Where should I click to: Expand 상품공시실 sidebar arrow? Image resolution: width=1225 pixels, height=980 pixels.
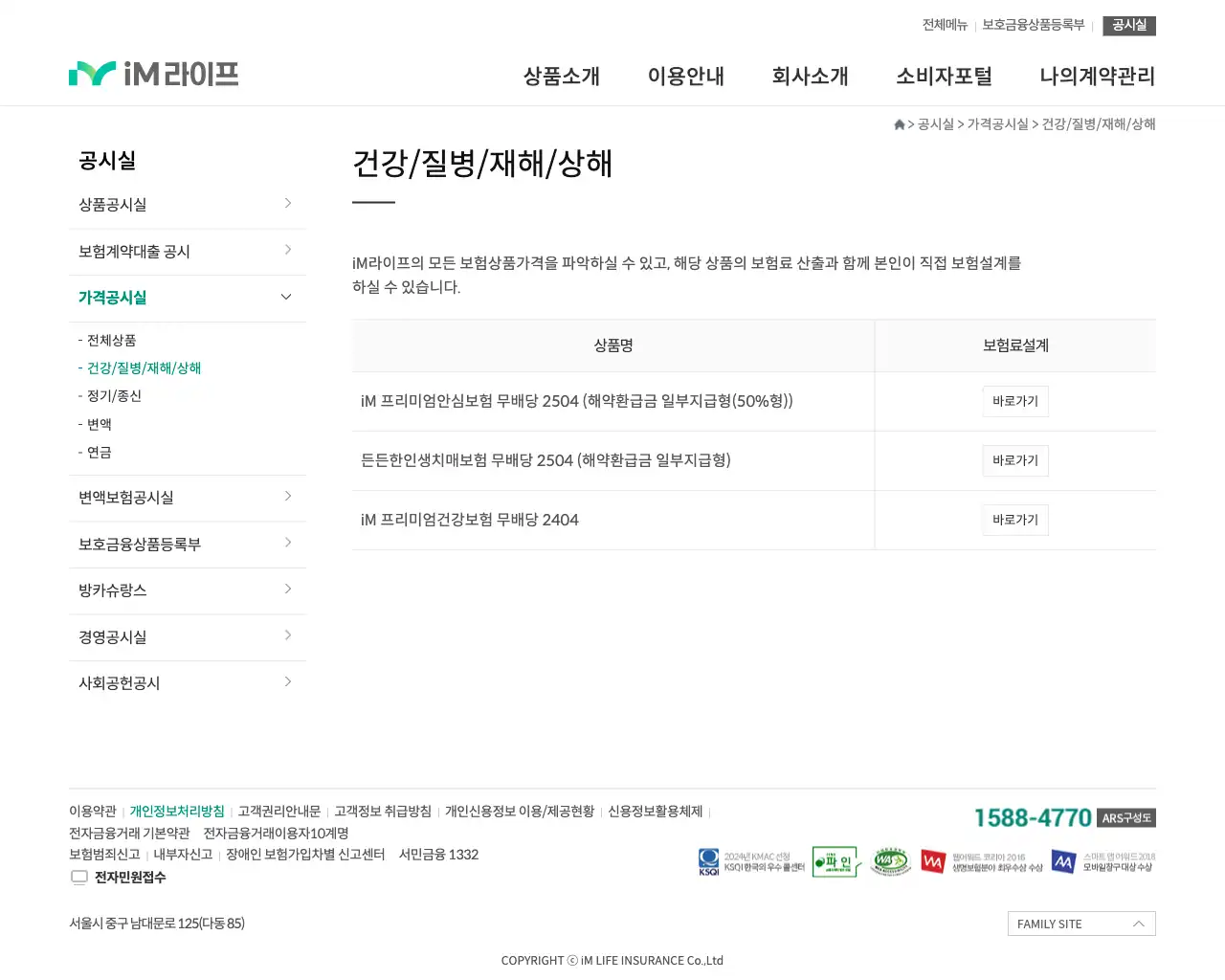[x=288, y=203]
